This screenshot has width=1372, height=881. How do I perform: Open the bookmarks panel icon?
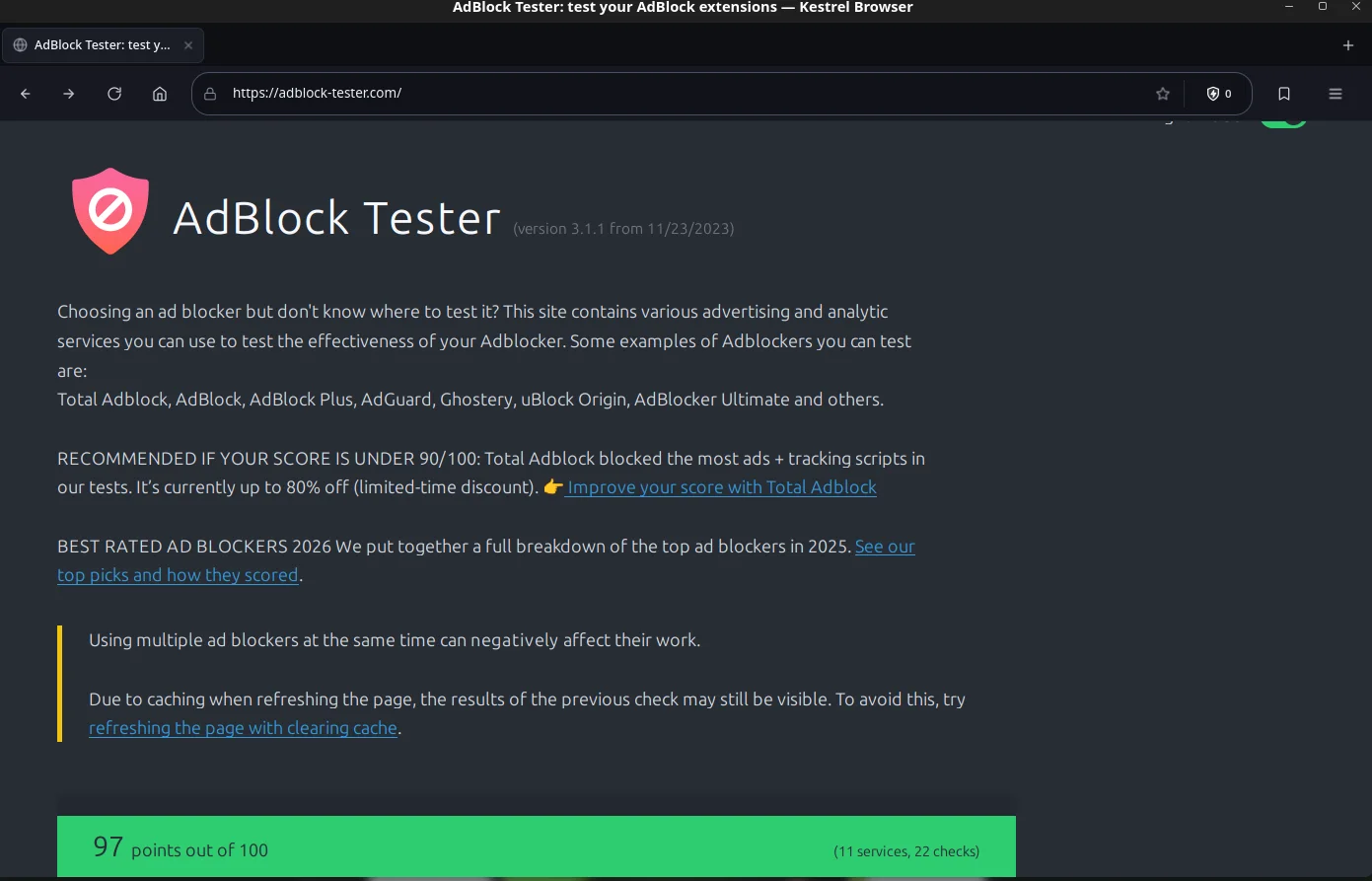tap(1284, 94)
